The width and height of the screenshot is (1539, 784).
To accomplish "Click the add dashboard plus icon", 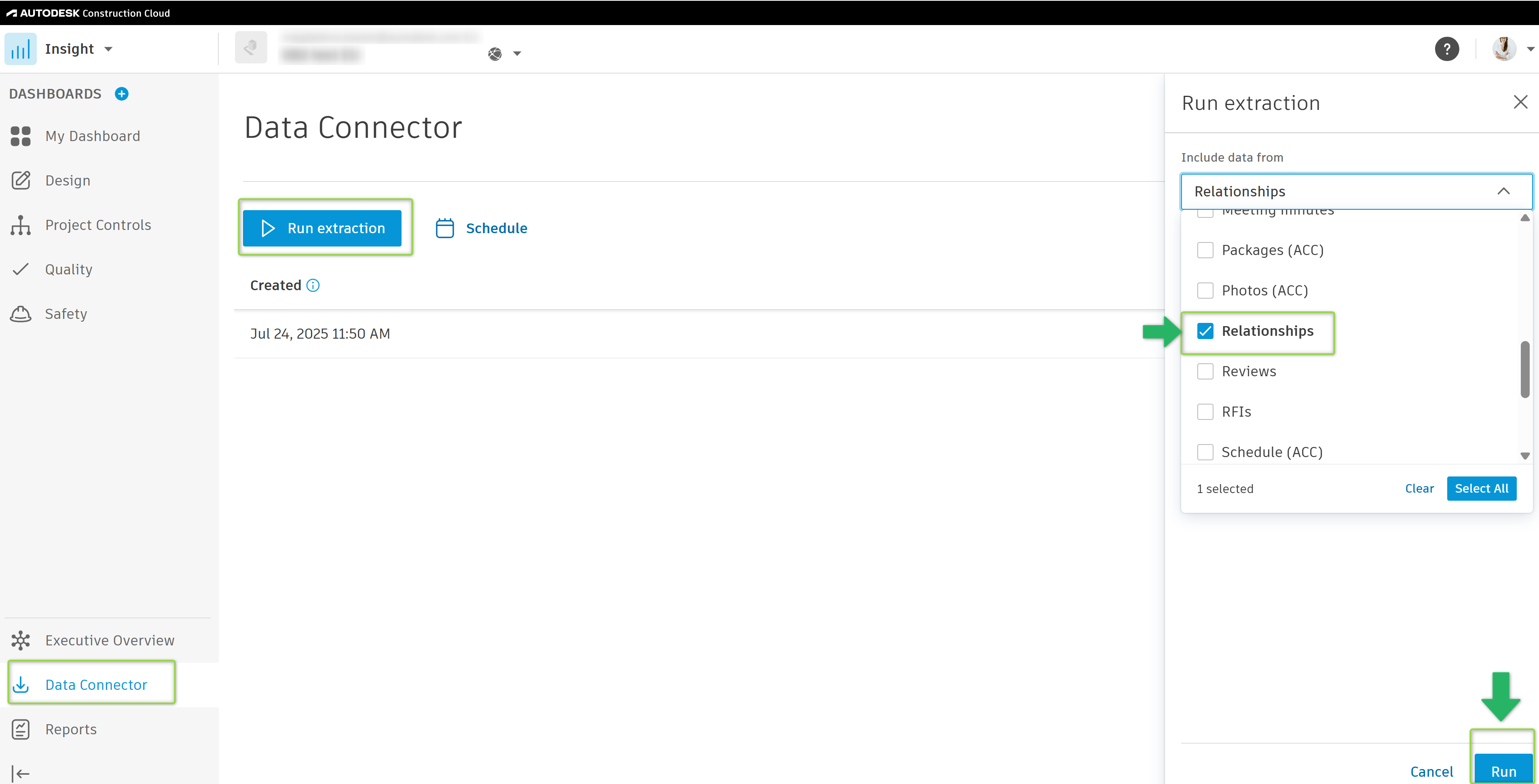I will [121, 94].
